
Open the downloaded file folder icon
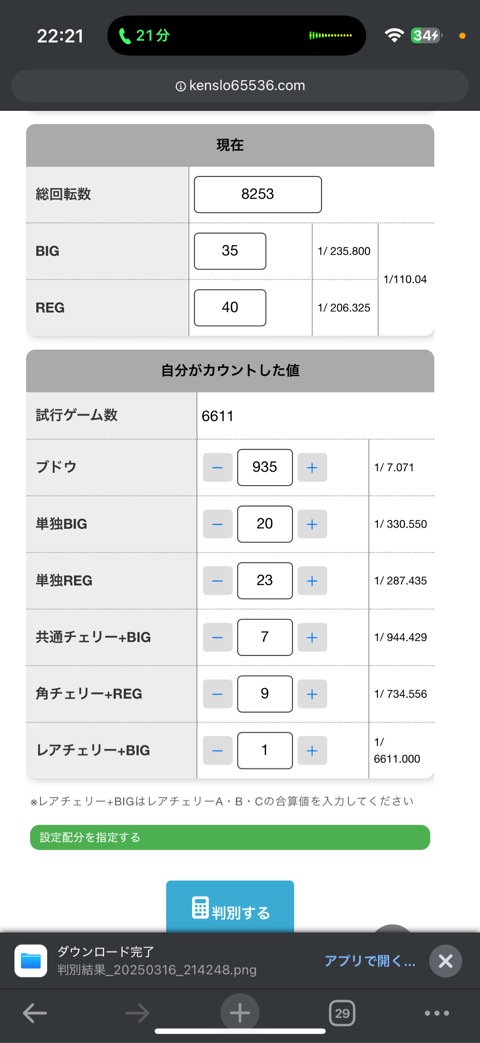point(31,961)
